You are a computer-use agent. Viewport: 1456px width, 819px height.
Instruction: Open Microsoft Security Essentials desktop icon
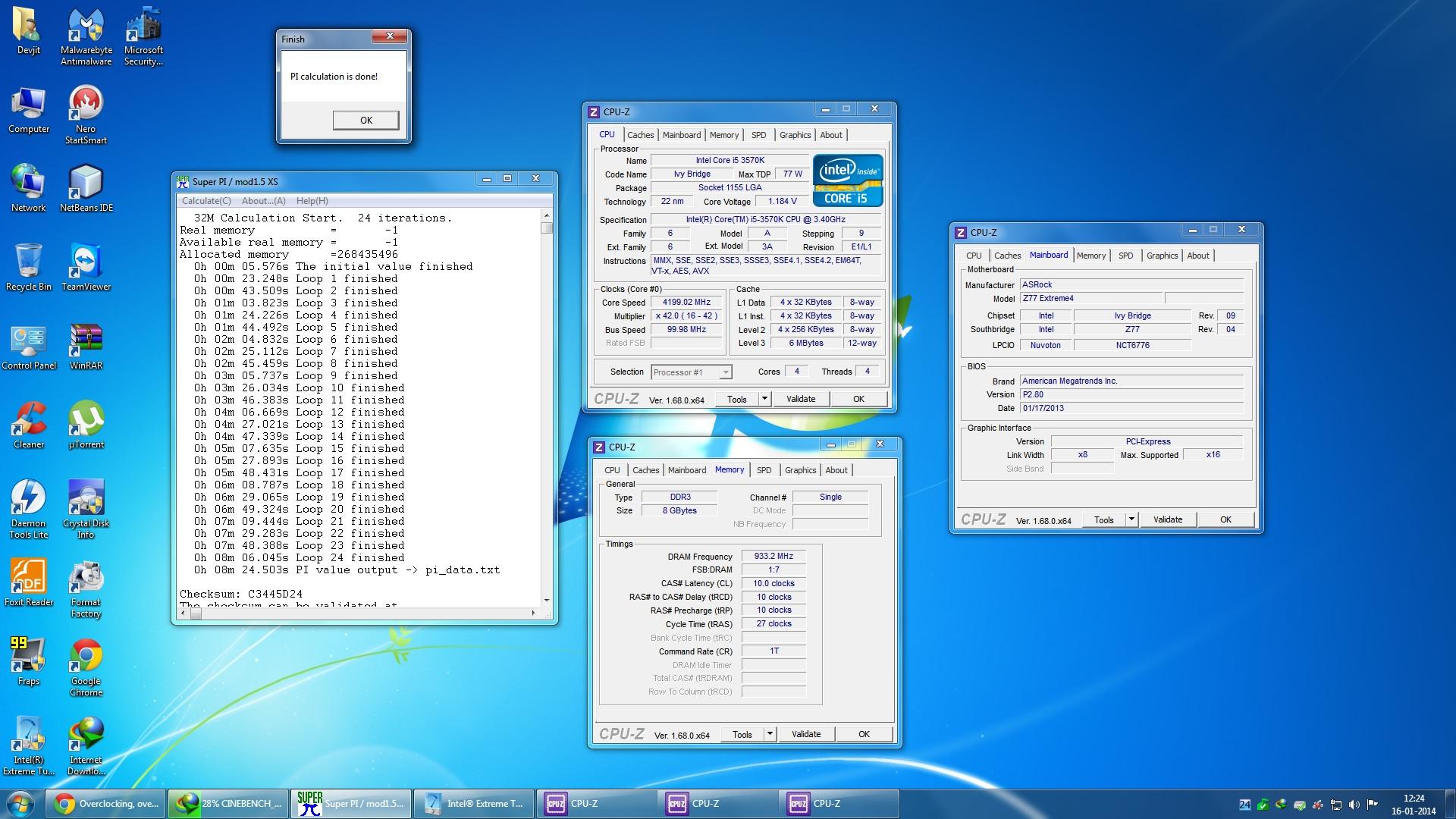click(143, 36)
